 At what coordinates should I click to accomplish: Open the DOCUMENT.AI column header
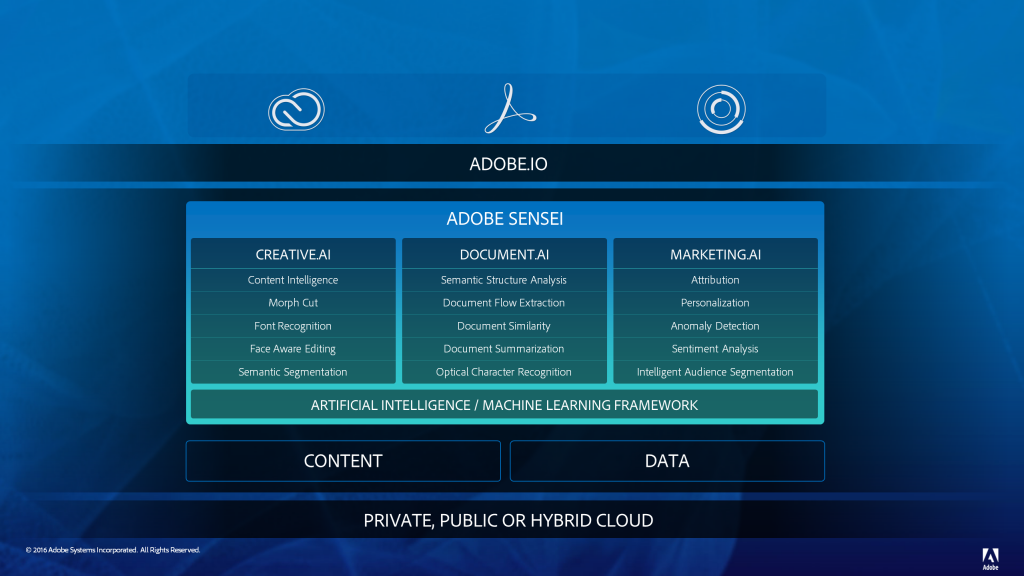pos(504,254)
